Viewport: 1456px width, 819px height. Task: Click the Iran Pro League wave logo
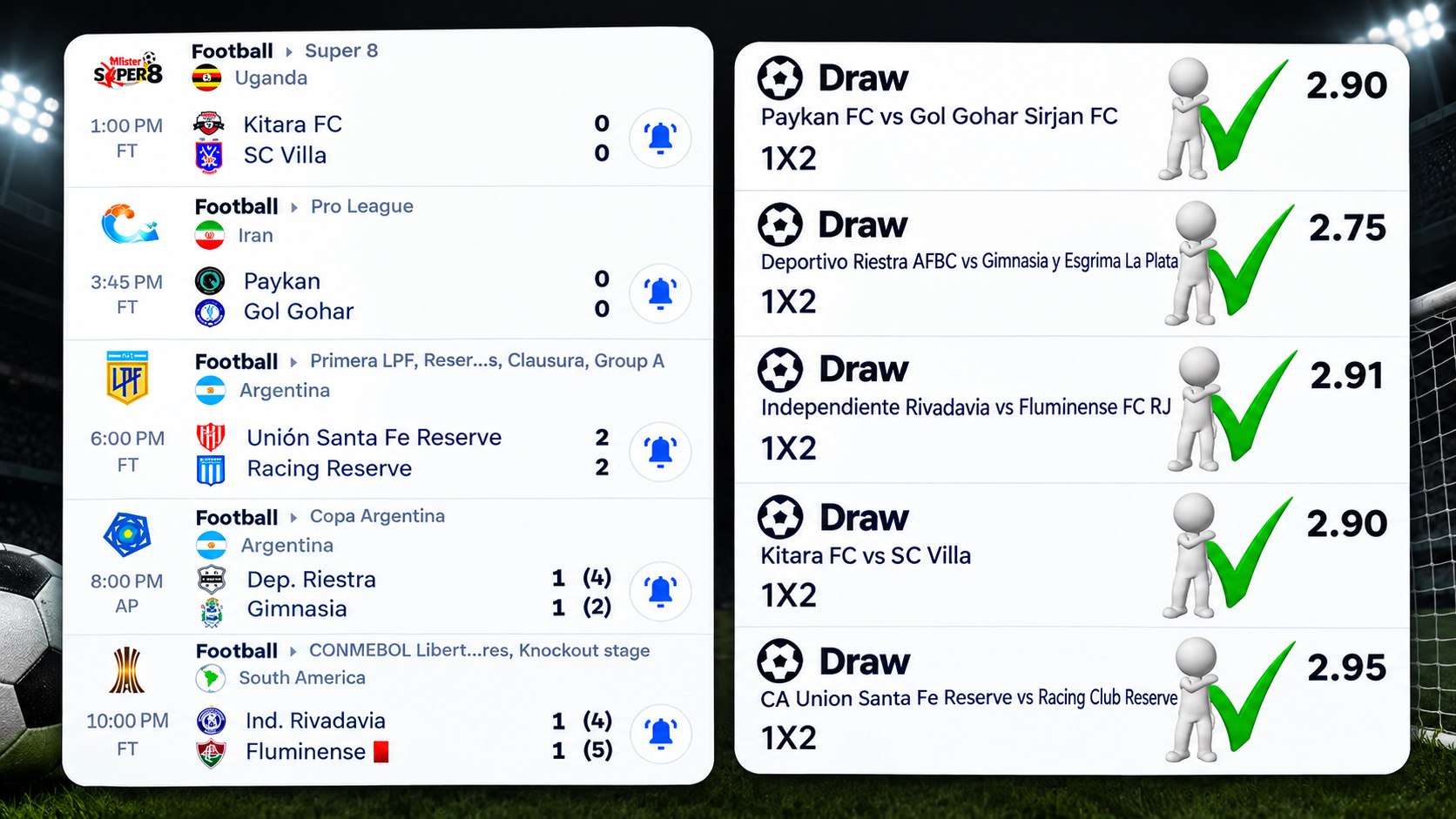coord(129,225)
